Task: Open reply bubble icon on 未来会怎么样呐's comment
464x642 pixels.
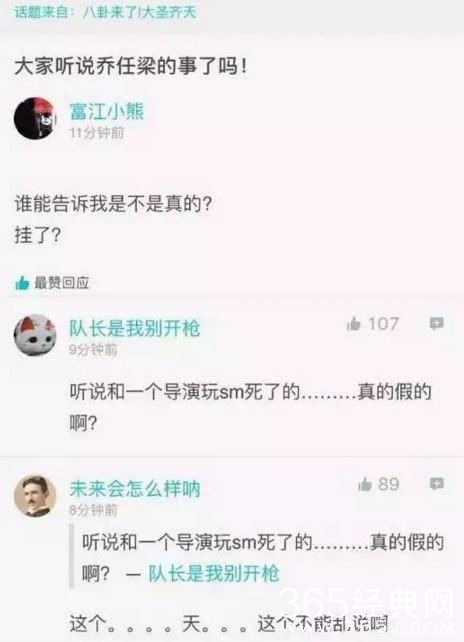Action: [x=437, y=484]
